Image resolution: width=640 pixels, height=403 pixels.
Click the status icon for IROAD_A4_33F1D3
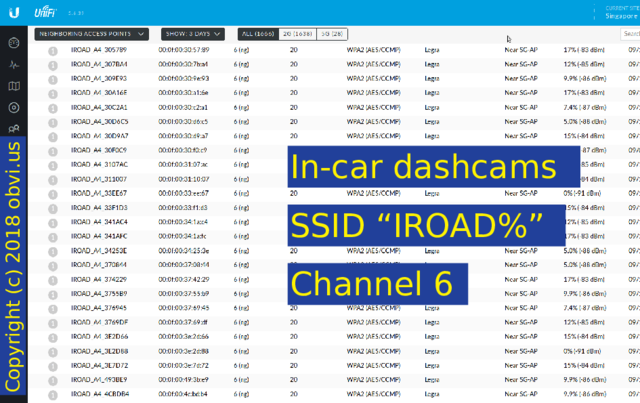tap(53, 209)
